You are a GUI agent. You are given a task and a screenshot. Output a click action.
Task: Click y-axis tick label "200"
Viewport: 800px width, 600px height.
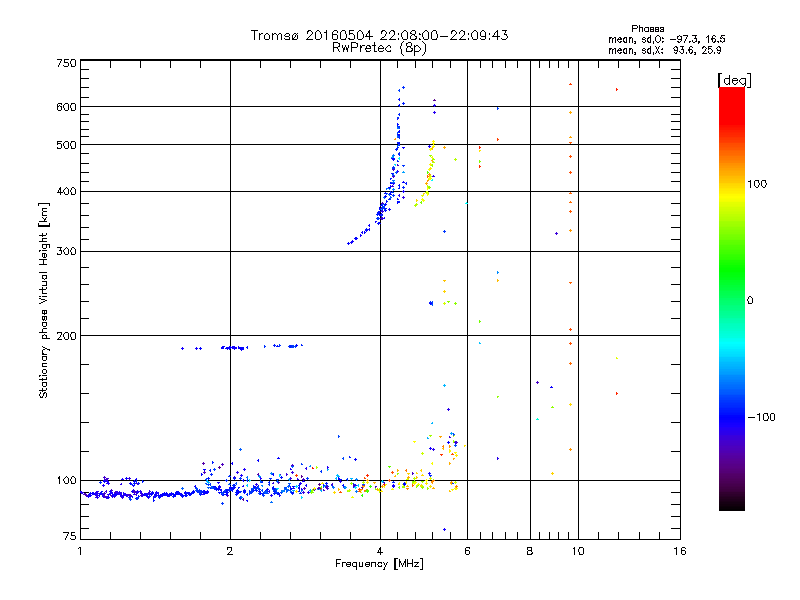pos(67,336)
